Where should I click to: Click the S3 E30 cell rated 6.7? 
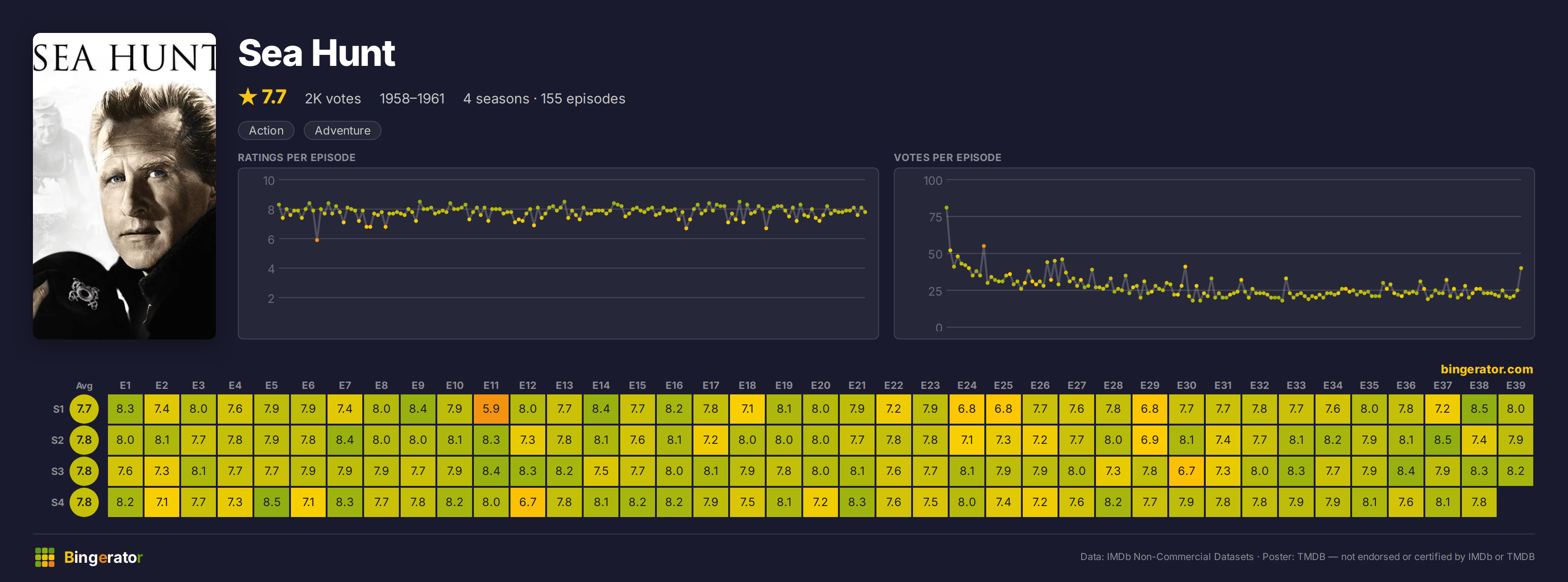point(1187,471)
